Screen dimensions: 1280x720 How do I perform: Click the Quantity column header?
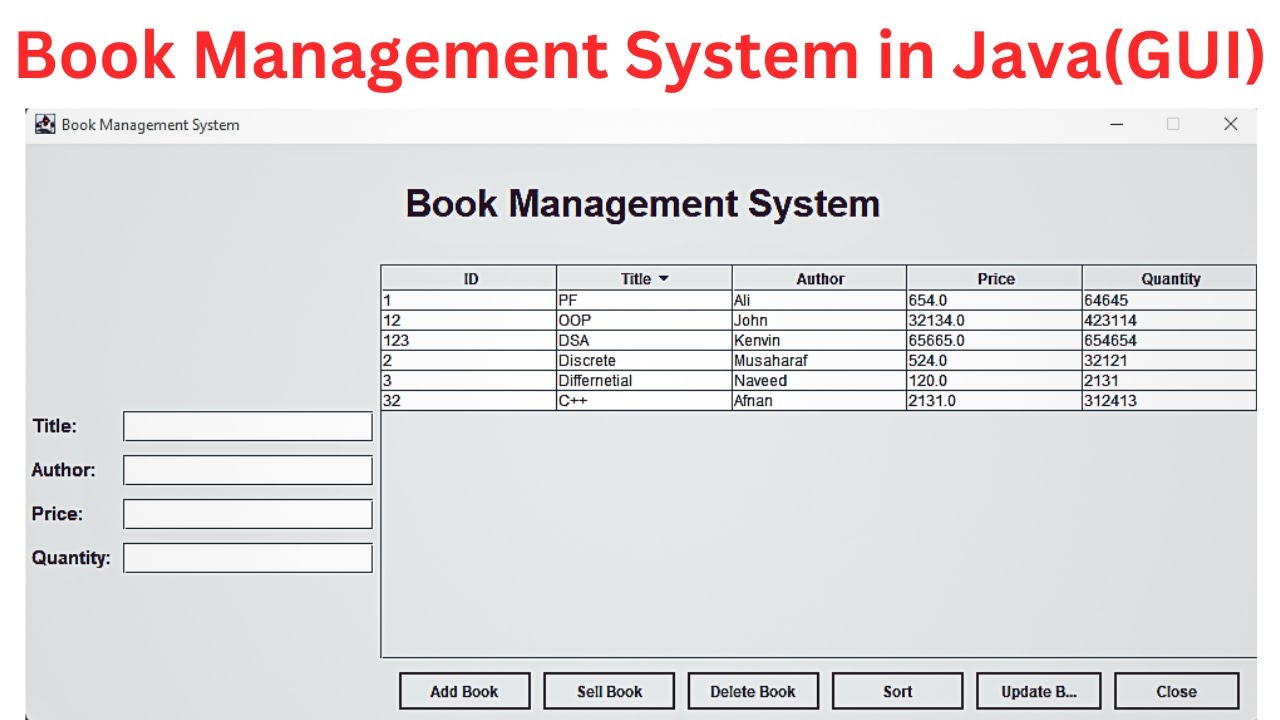[1169, 278]
